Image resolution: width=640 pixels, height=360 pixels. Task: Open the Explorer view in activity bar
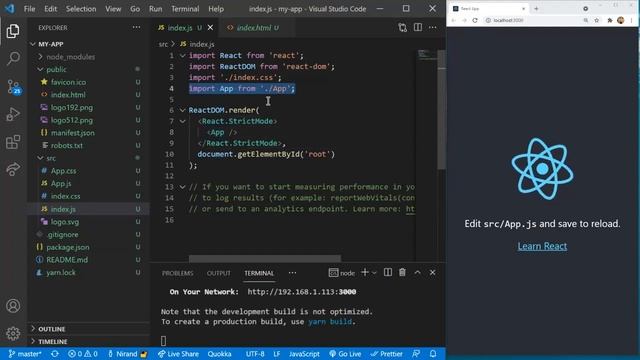(x=13, y=31)
